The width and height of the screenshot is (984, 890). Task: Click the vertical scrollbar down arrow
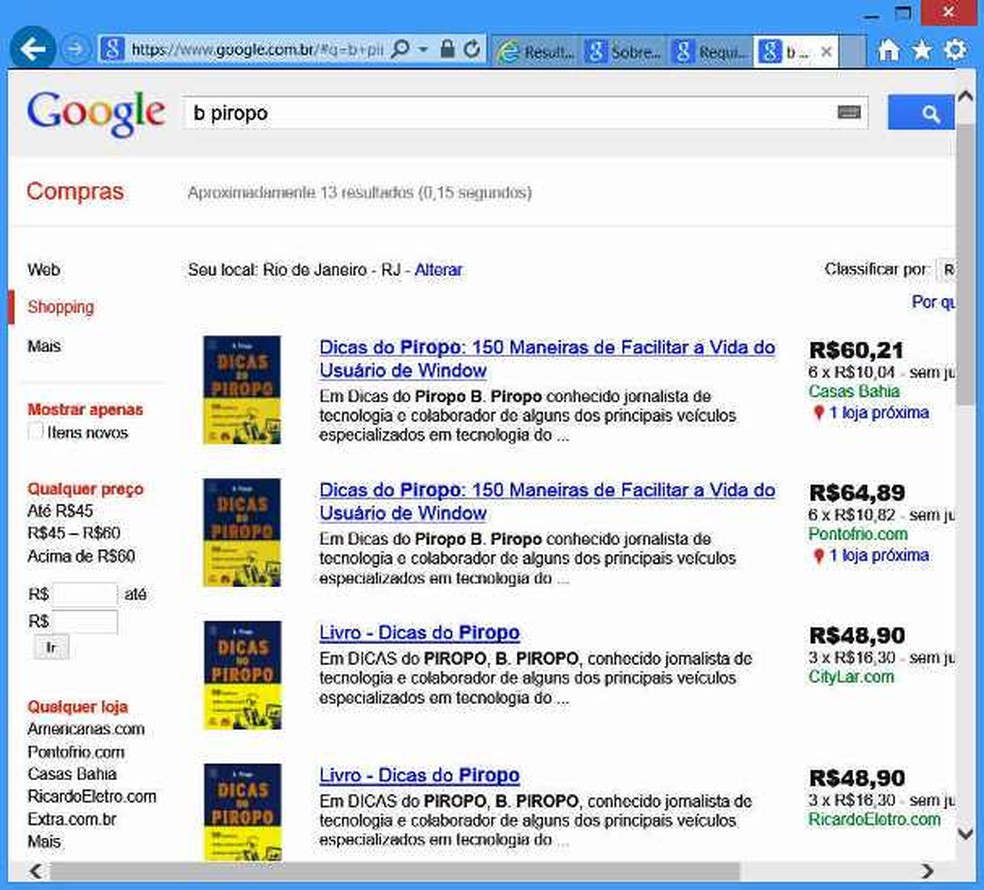pos(965,834)
